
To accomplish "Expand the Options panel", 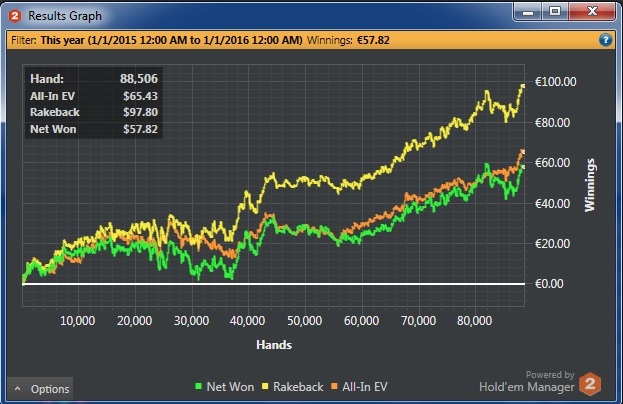I will coord(40,389).
